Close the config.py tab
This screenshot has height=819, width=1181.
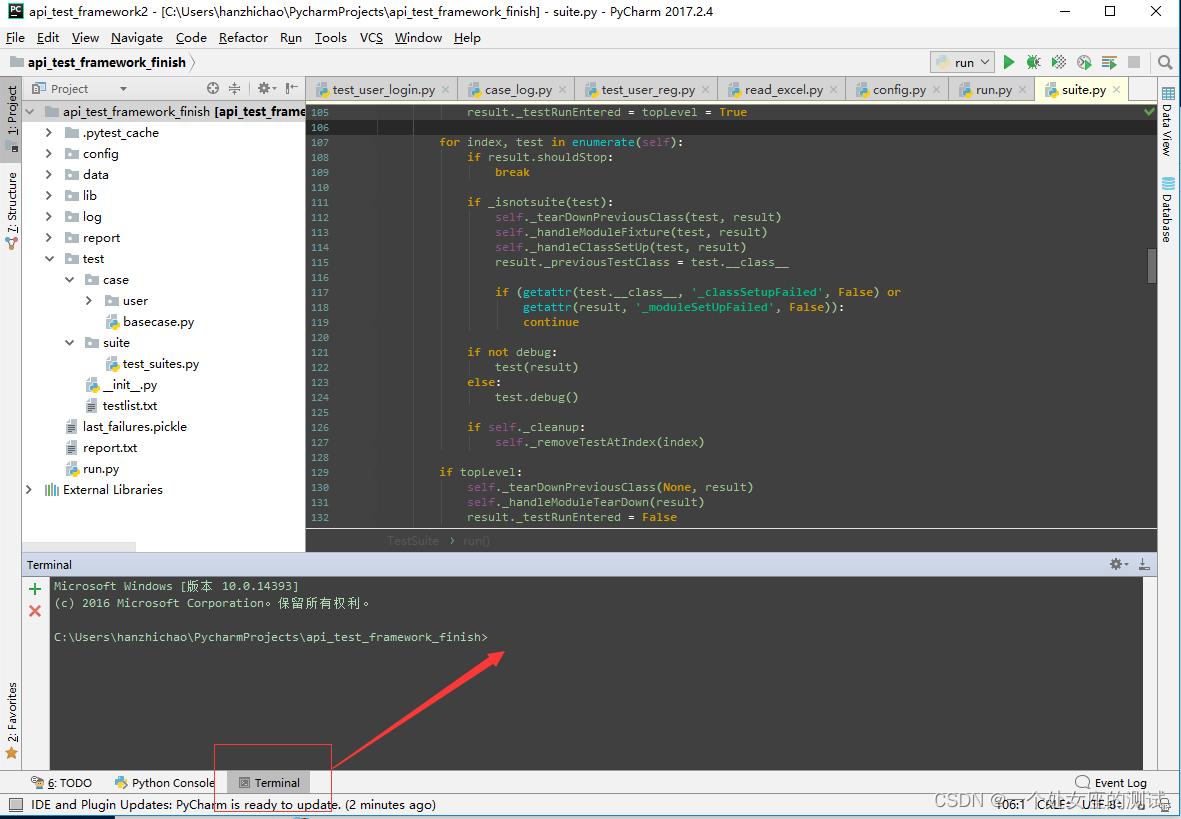[x=936, y=90]
